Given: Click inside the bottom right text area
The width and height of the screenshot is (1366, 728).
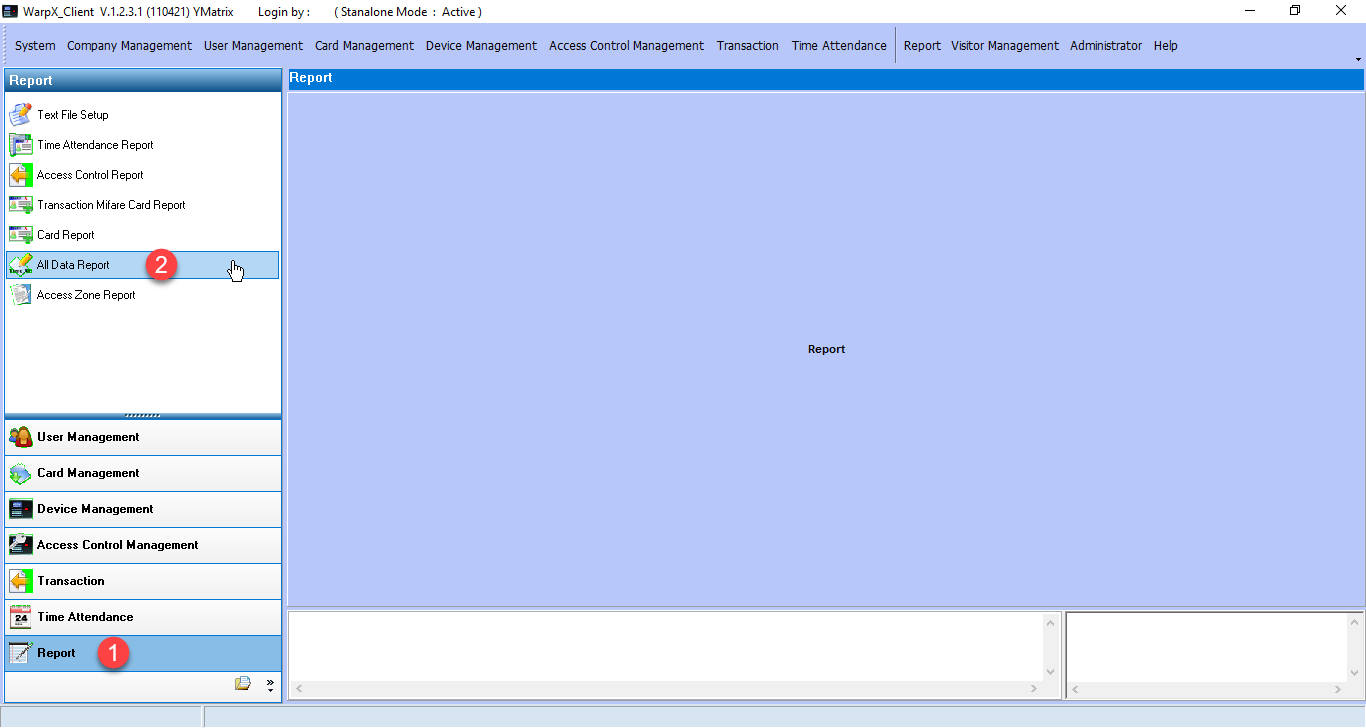Looking at the screenshot, I should (1206, 647).
